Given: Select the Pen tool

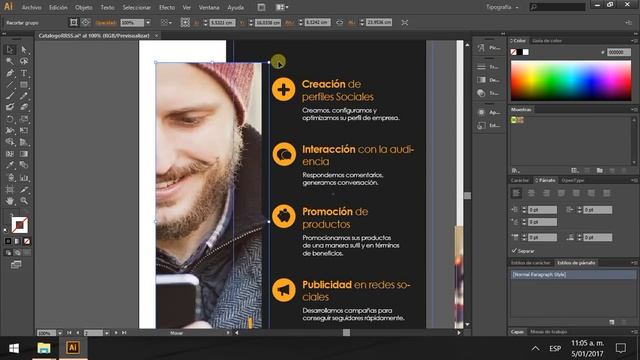Looking at the screenshot, I should pyautogui.click(x=10, y=73).
